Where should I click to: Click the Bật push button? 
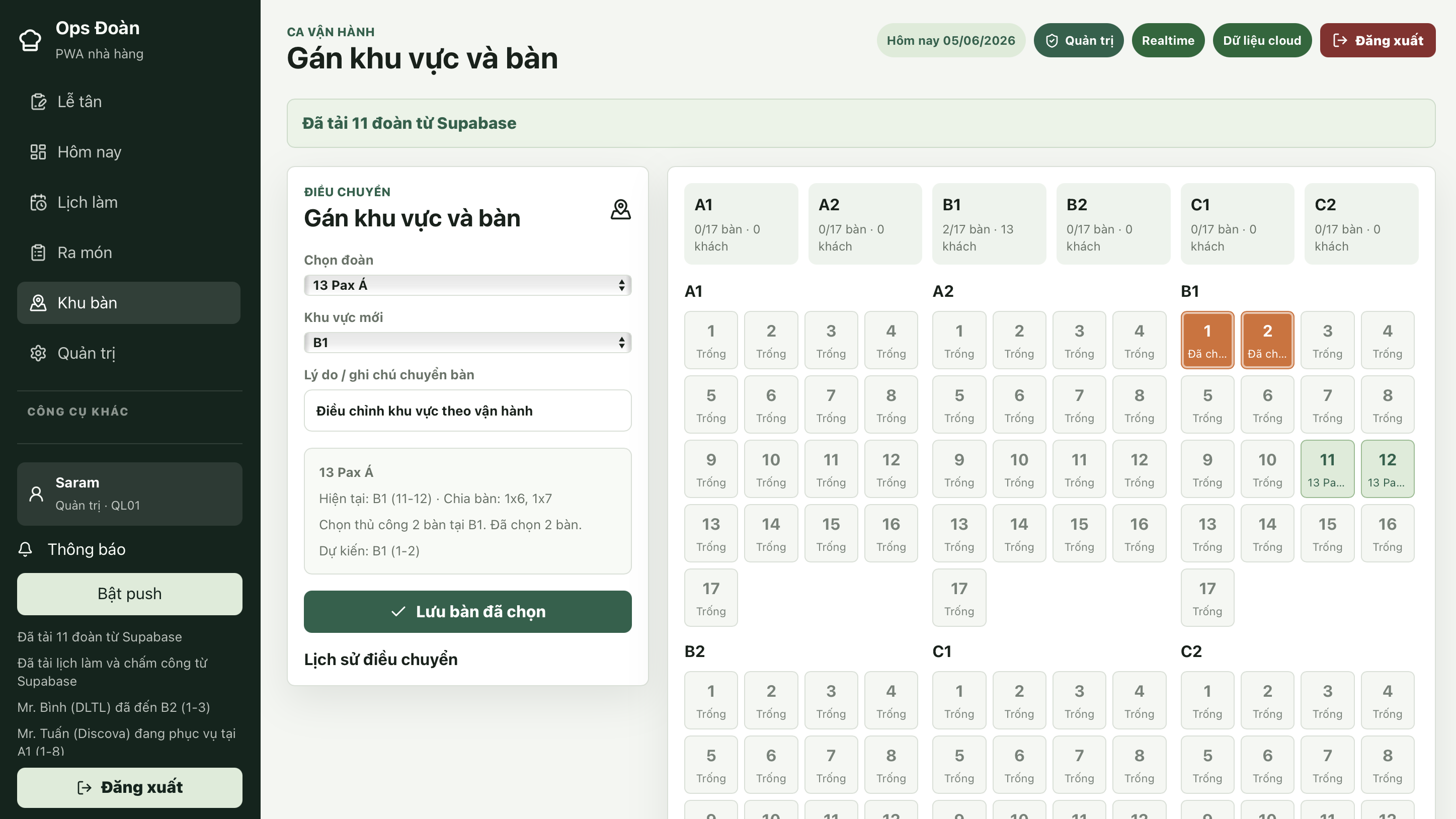[129, 594]
